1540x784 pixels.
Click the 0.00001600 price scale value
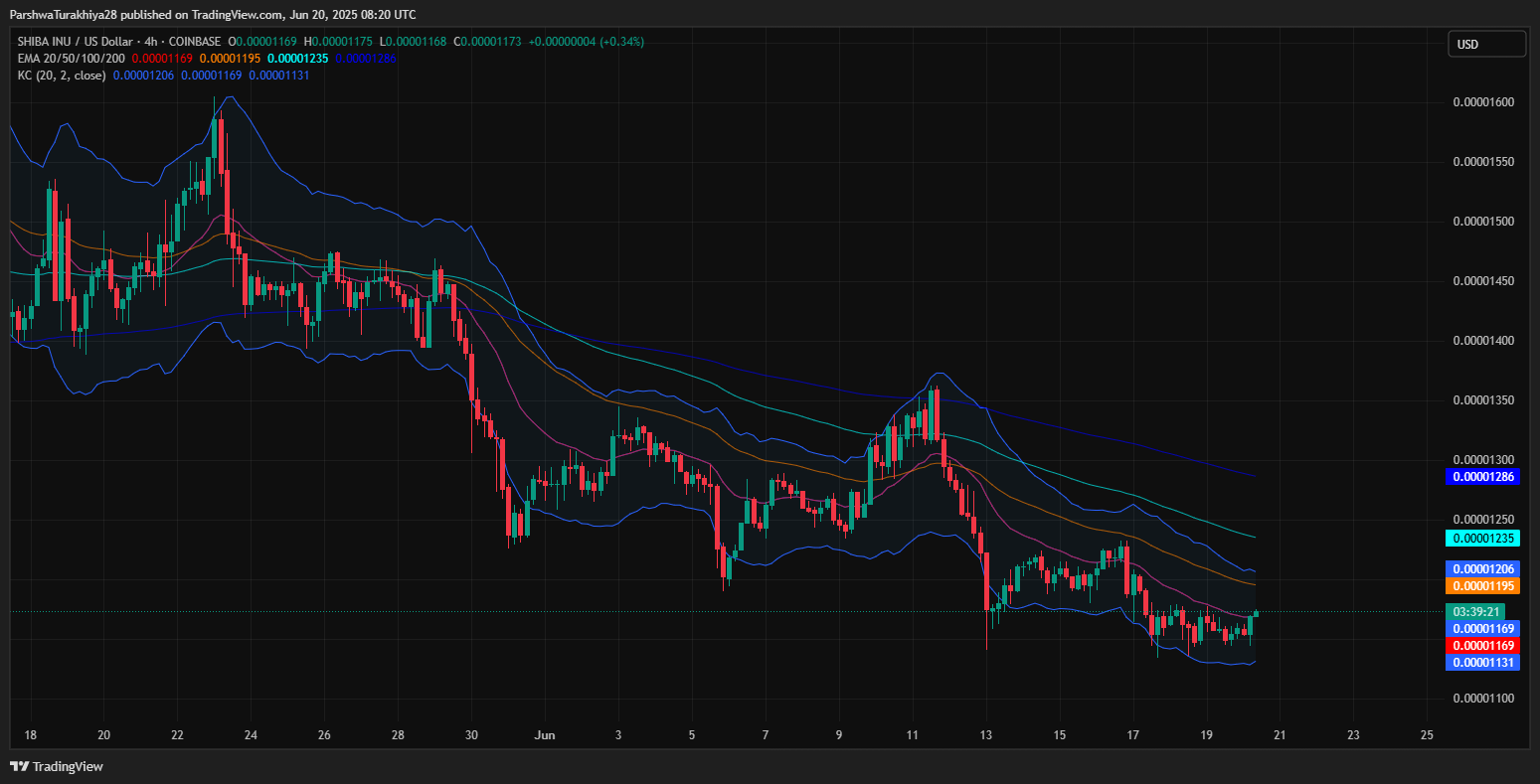pos(1482,102)
